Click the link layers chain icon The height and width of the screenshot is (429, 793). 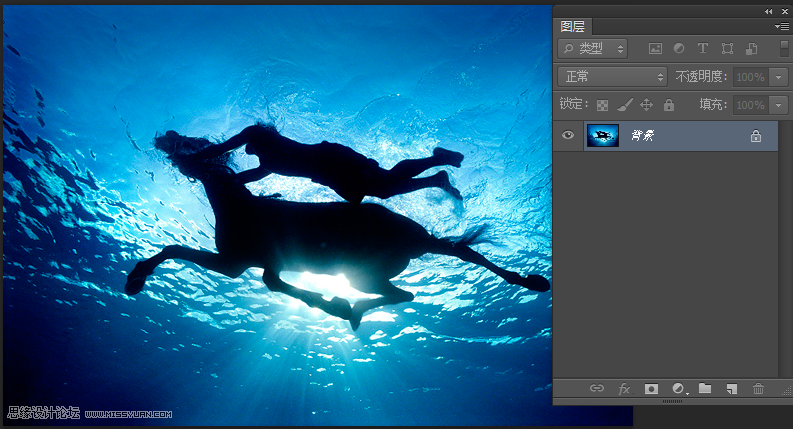pyautogui.click(x=597, y=389)
